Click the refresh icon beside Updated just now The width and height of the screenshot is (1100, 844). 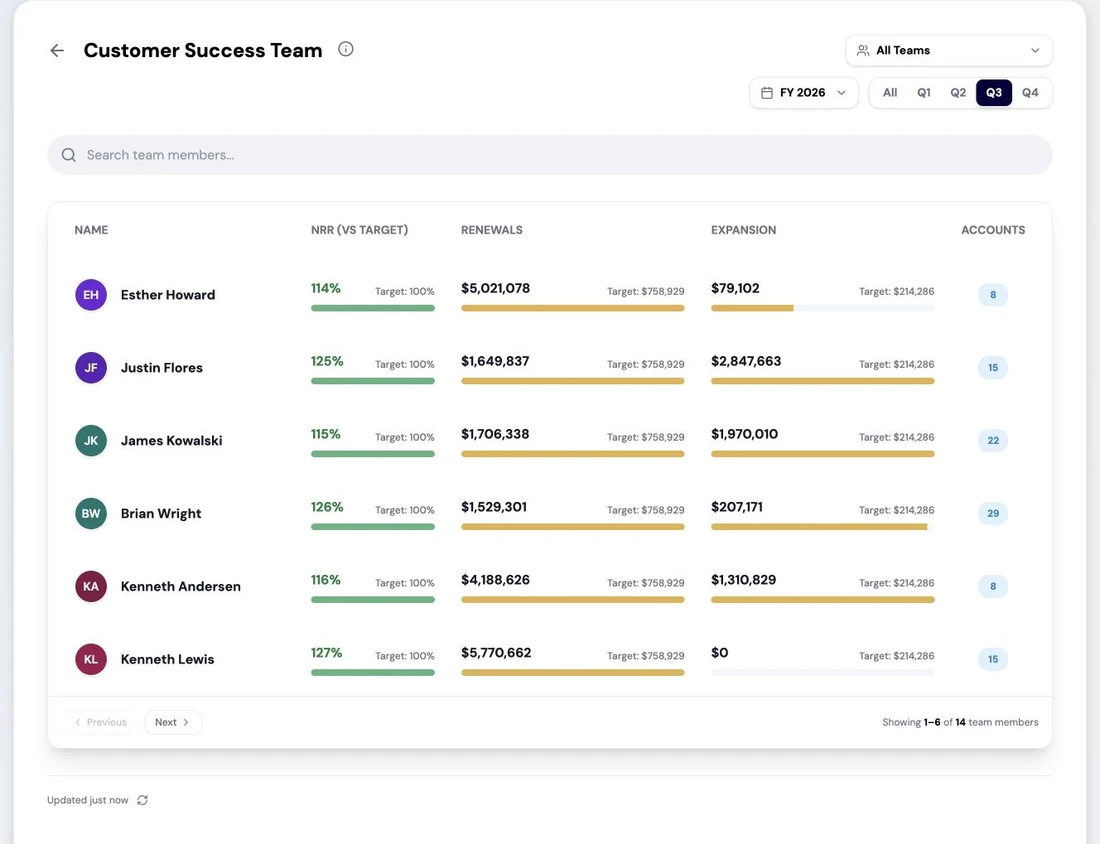coord(142,800)
